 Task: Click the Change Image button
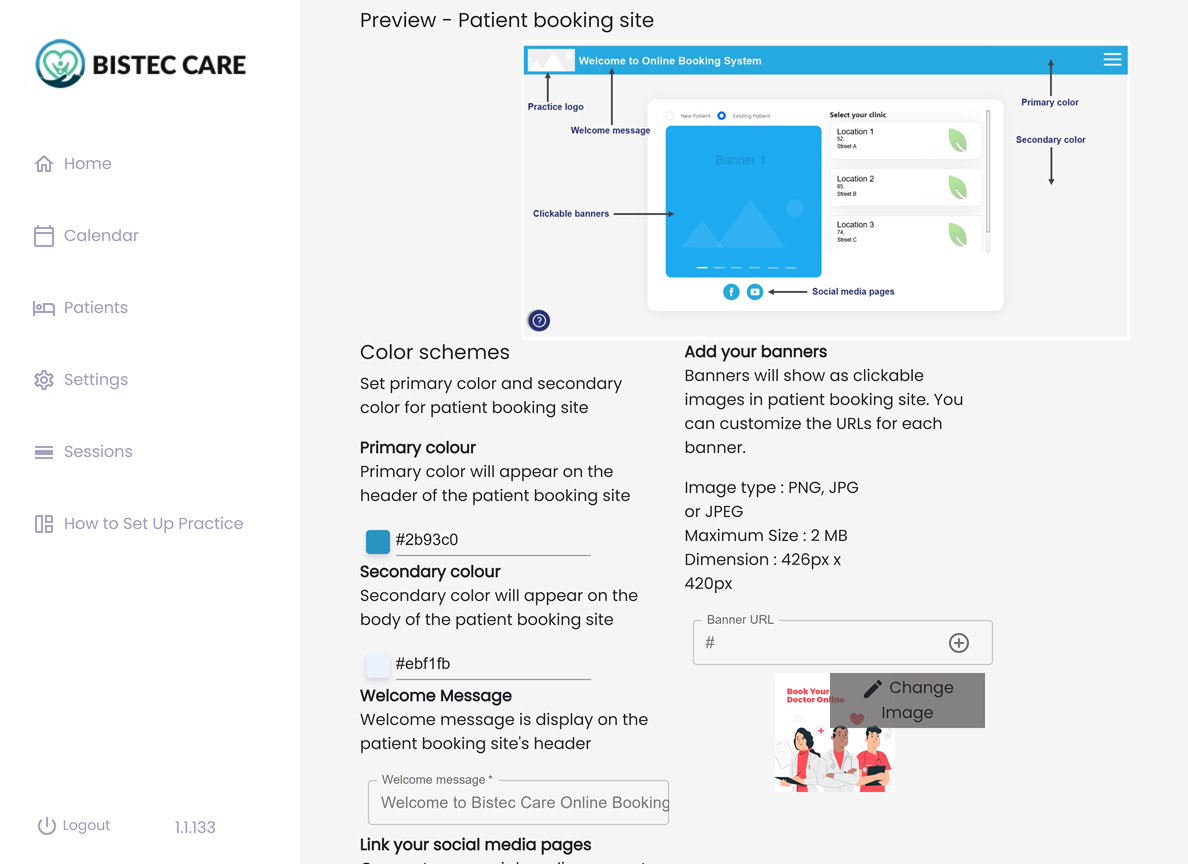coord(907,700)
